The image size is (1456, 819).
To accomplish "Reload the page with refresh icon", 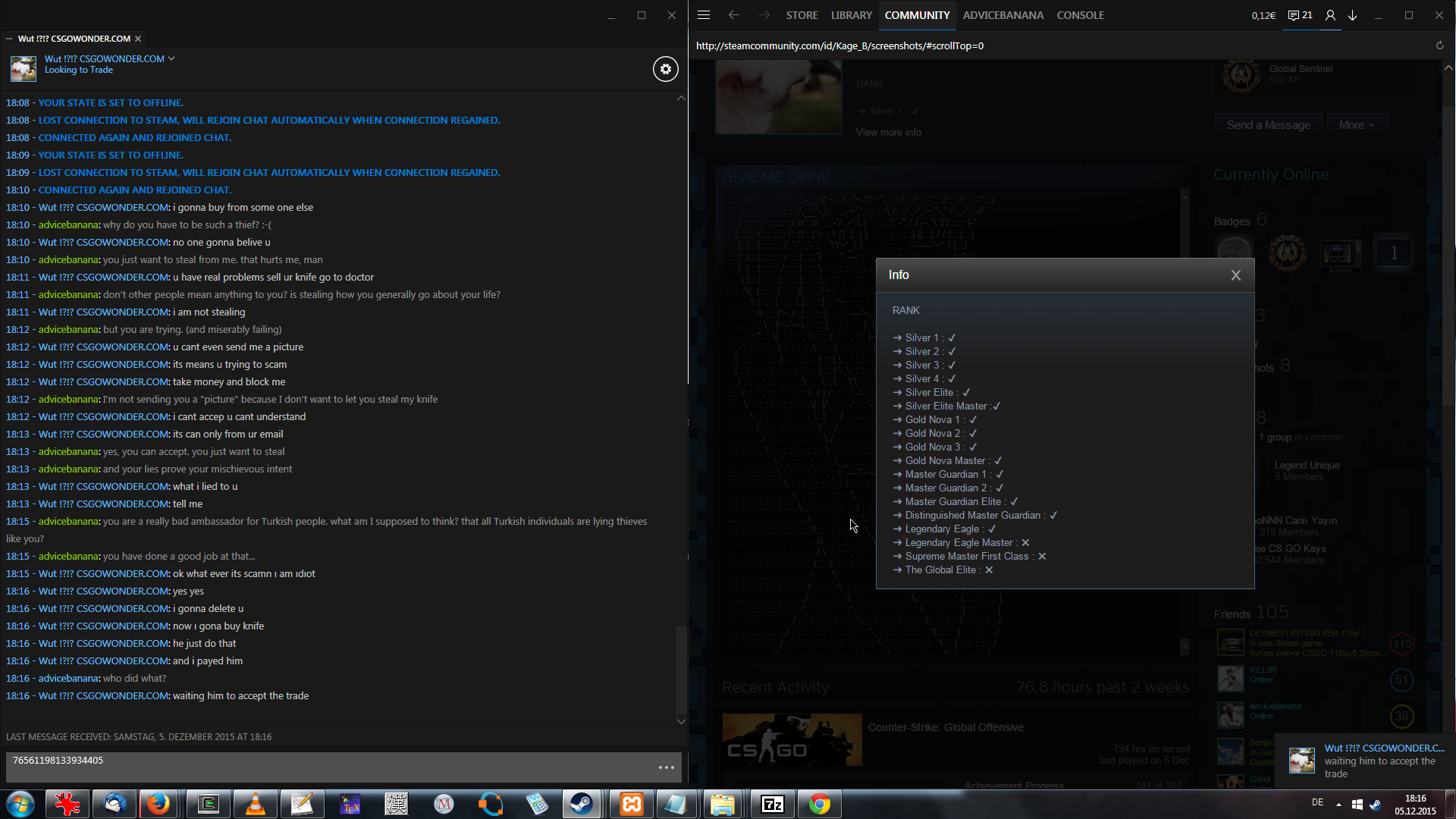I will [1439, 45].
